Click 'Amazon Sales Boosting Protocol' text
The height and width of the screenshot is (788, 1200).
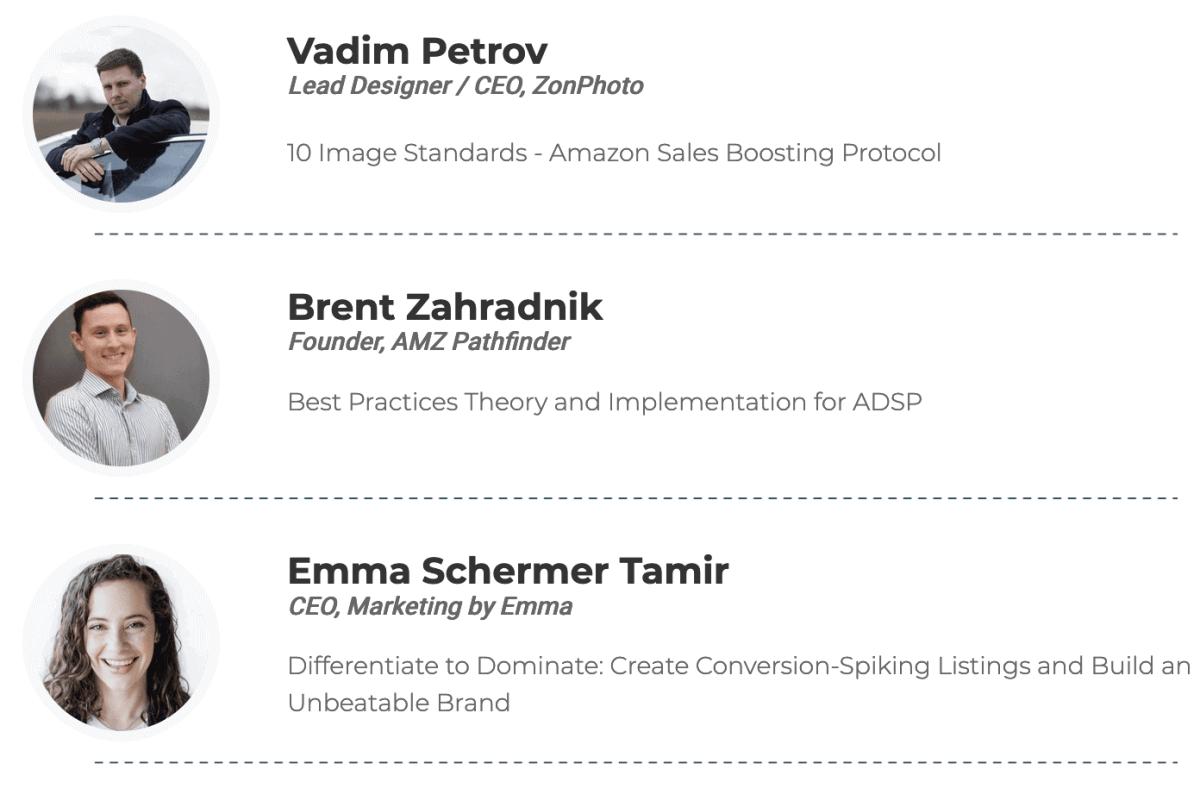[745, 154]
